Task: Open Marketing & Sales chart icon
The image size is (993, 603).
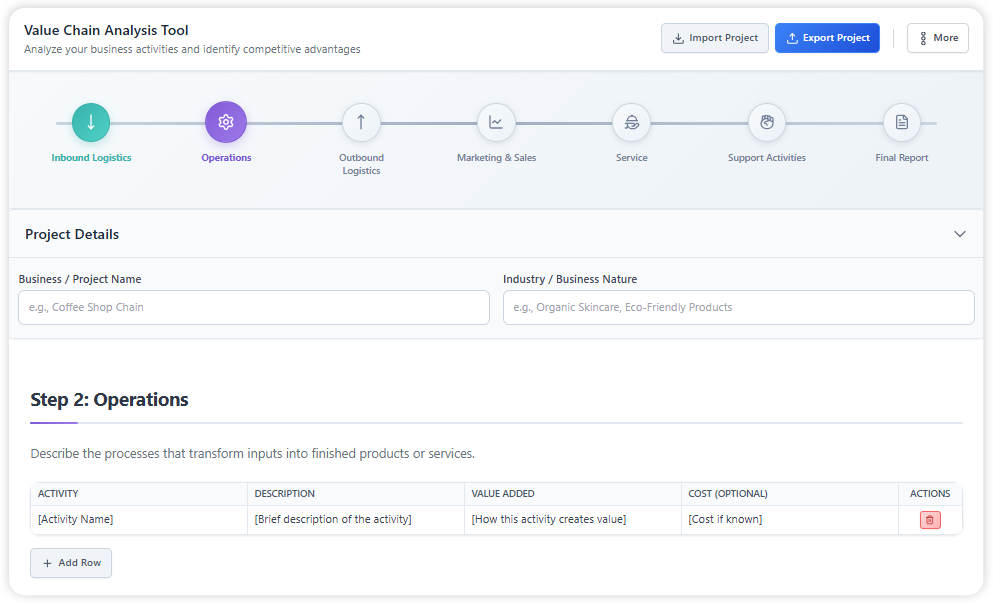Action: point(496,123)
